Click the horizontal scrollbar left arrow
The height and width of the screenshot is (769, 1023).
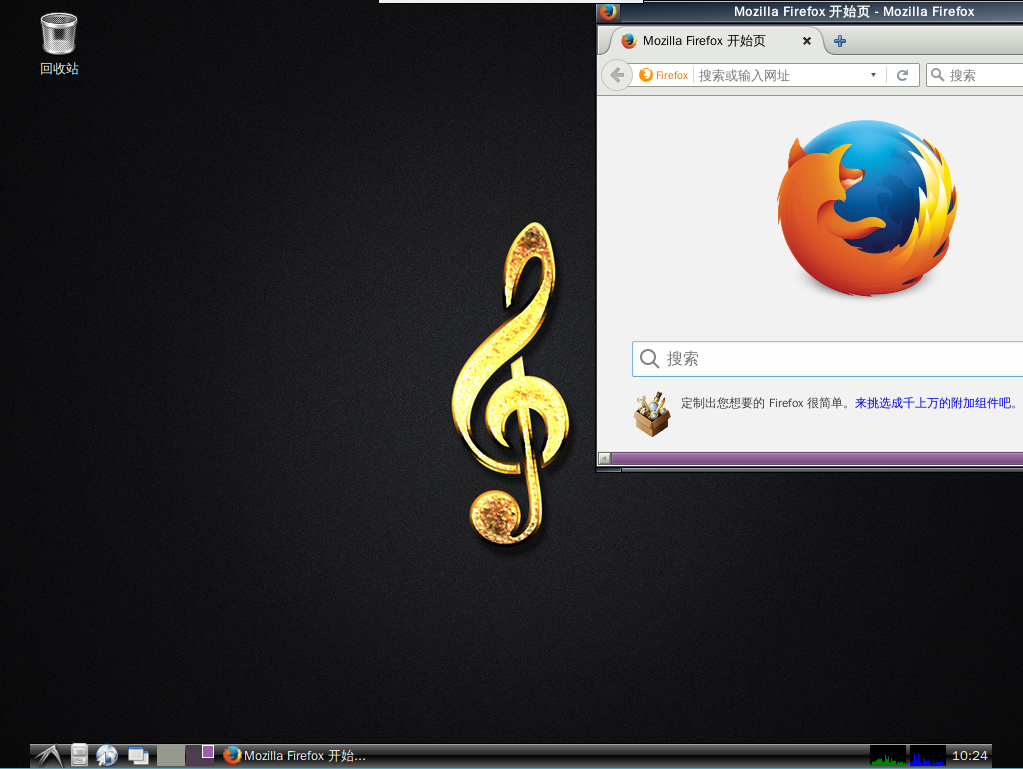click(604, 459)
